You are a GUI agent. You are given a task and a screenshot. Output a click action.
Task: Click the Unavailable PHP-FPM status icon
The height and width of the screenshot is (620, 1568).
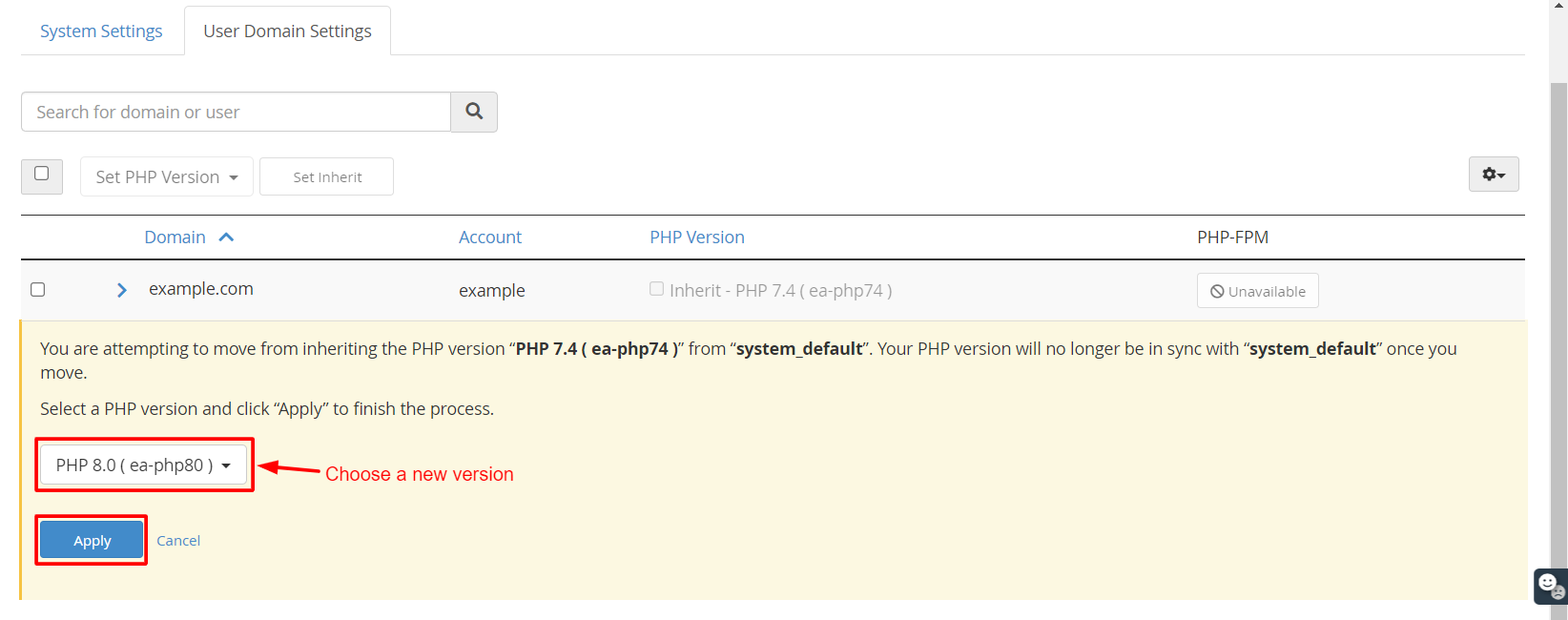pyautogui.click(x=1217, y=292)
